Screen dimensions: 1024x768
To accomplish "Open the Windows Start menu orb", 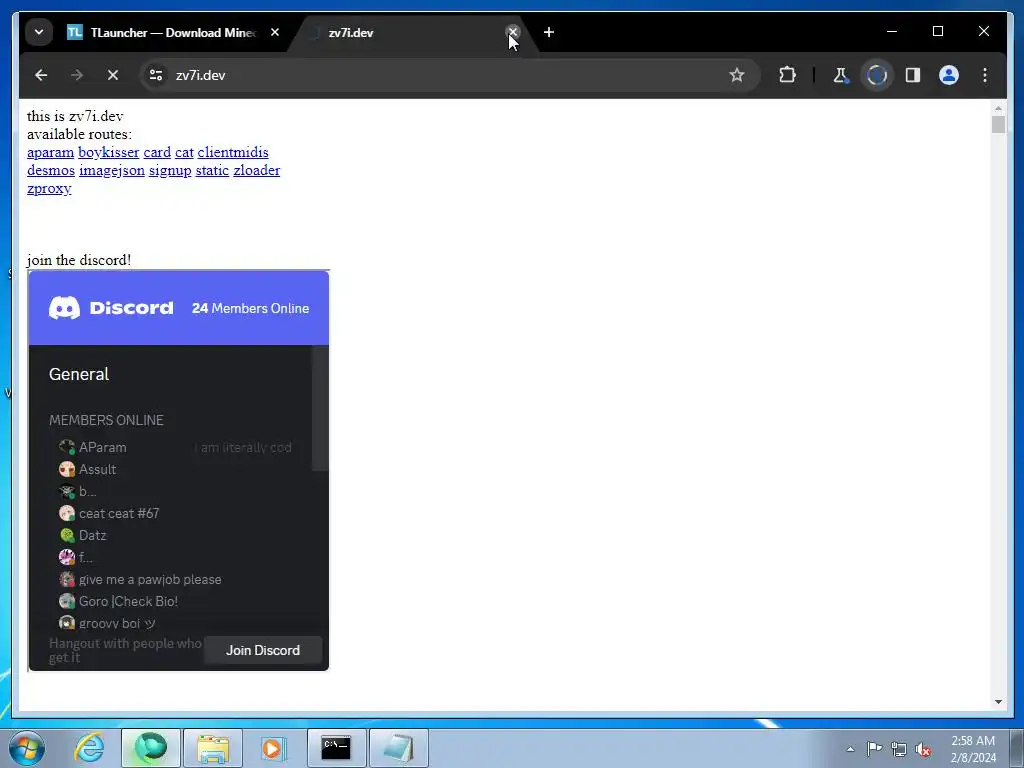I will (x=26, y=748).
